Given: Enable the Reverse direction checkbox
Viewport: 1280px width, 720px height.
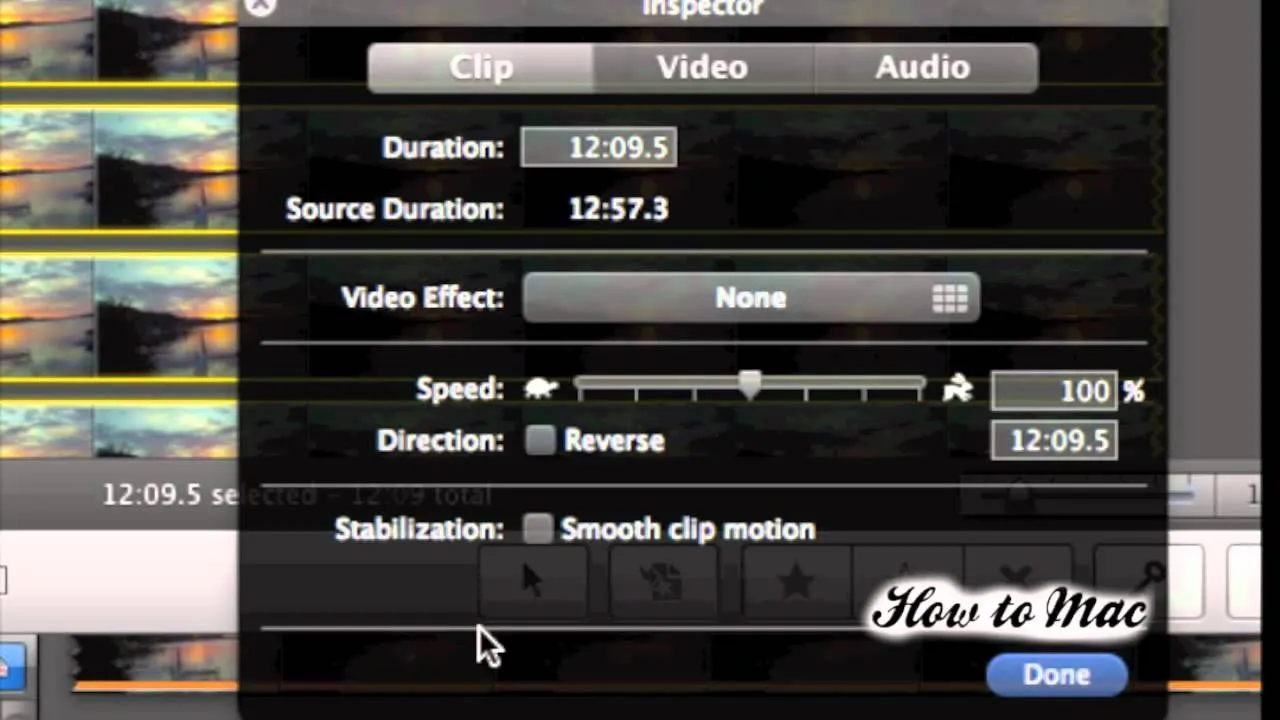Looking at the screenshot, I should [540, 441].
